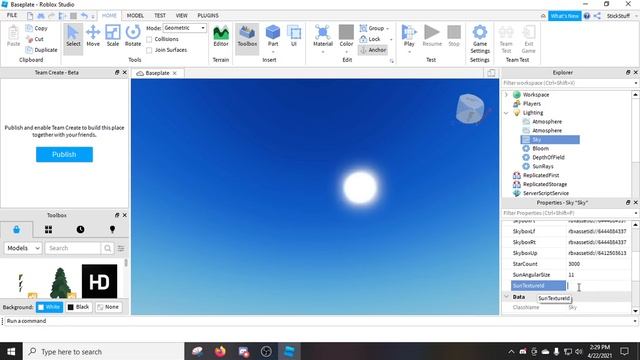640x360 pixels.
Task: Click the Filter Properties search field
Action: tap(567, 213)
